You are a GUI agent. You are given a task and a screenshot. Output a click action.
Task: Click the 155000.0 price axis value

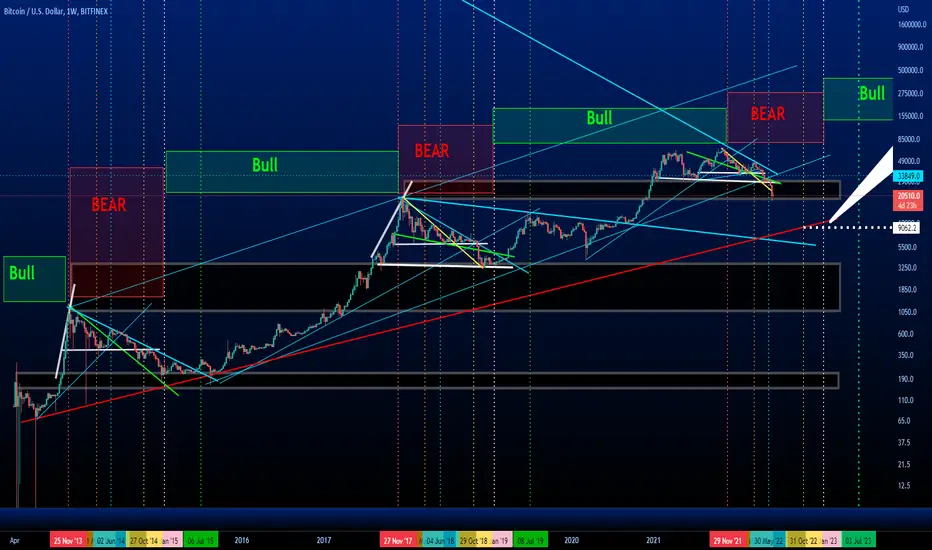pos(911,116)
